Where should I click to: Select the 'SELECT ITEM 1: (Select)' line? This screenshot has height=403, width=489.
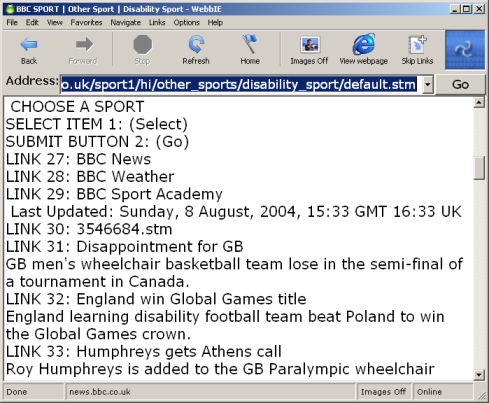pos(97,124)
